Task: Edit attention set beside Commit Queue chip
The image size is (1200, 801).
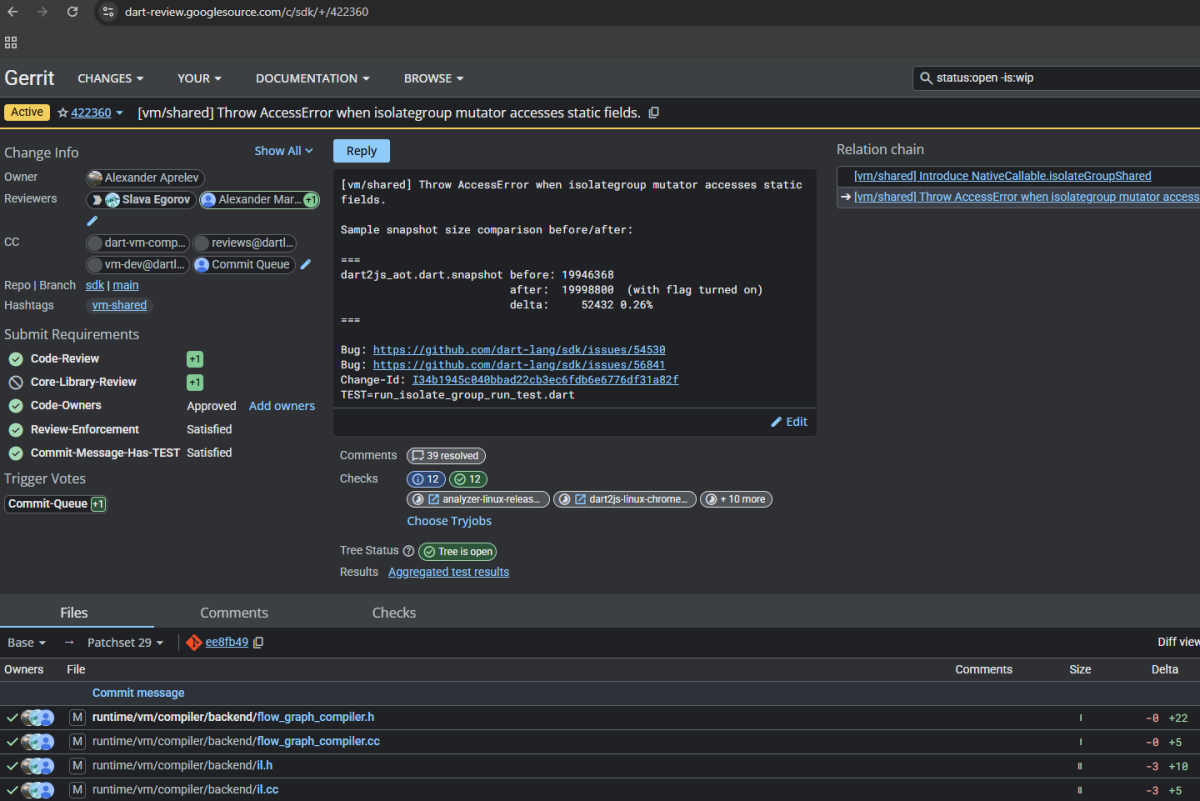Action: tap(306, 264)
